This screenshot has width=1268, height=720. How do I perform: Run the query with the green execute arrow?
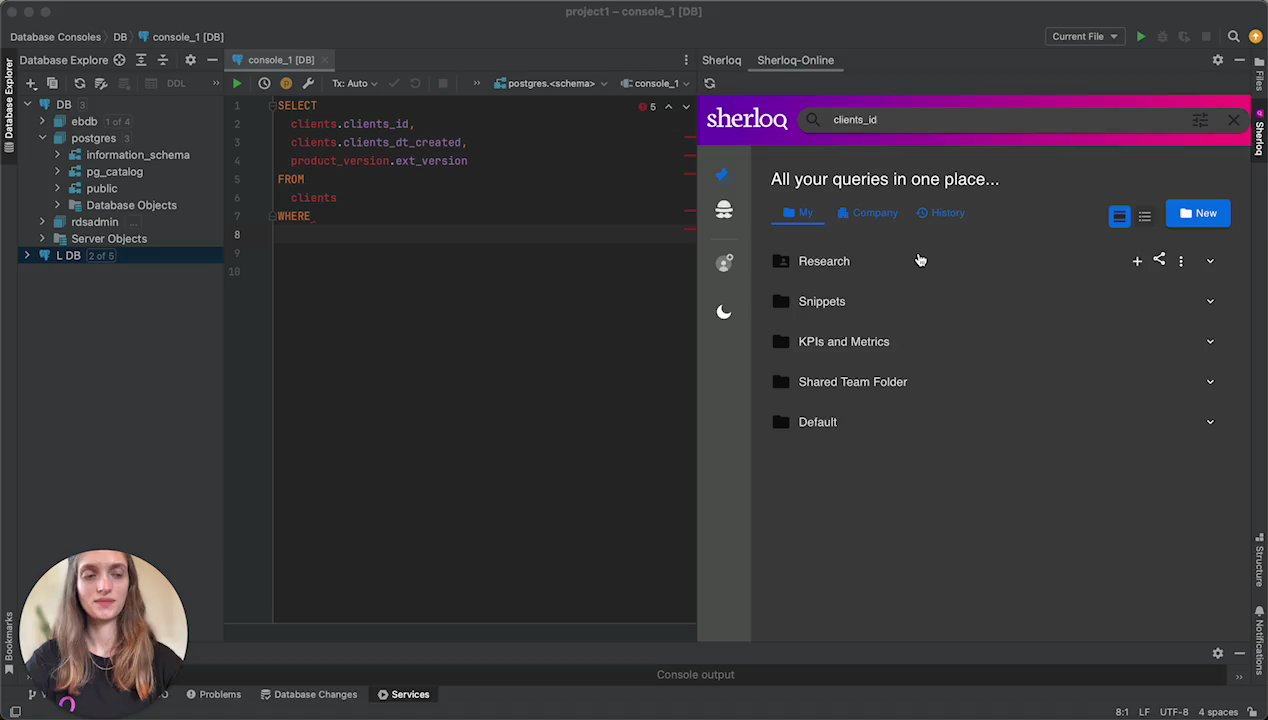pos(237,84)
